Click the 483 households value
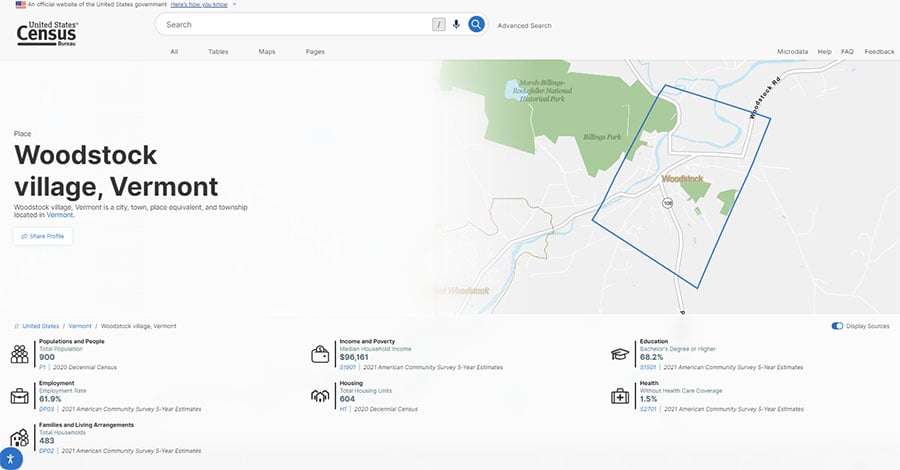 click(x=46, y=441)
